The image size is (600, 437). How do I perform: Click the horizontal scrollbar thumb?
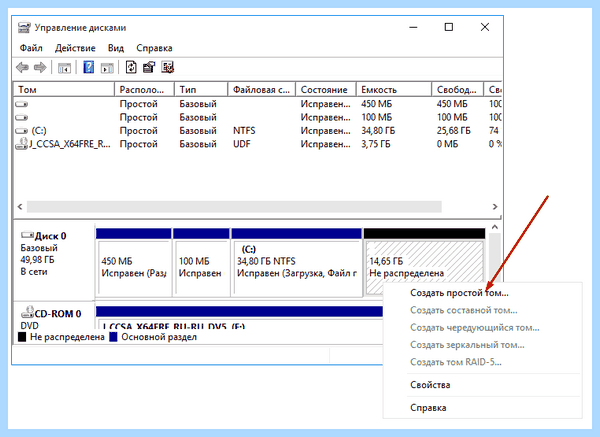234,207
